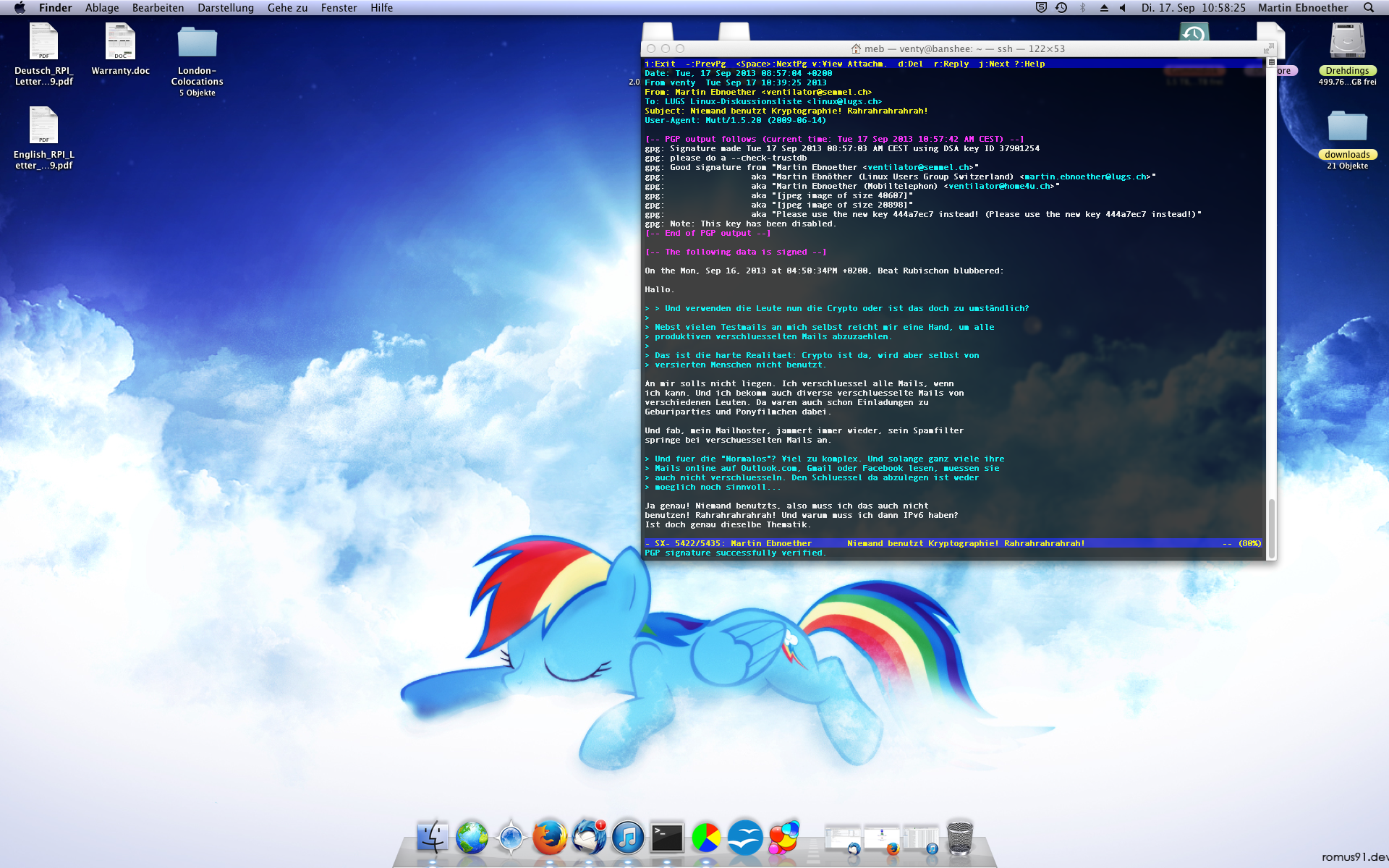1389x868 pixels.
Task: Restore minimized Firefox window in Dock
Action: [882, 839]
